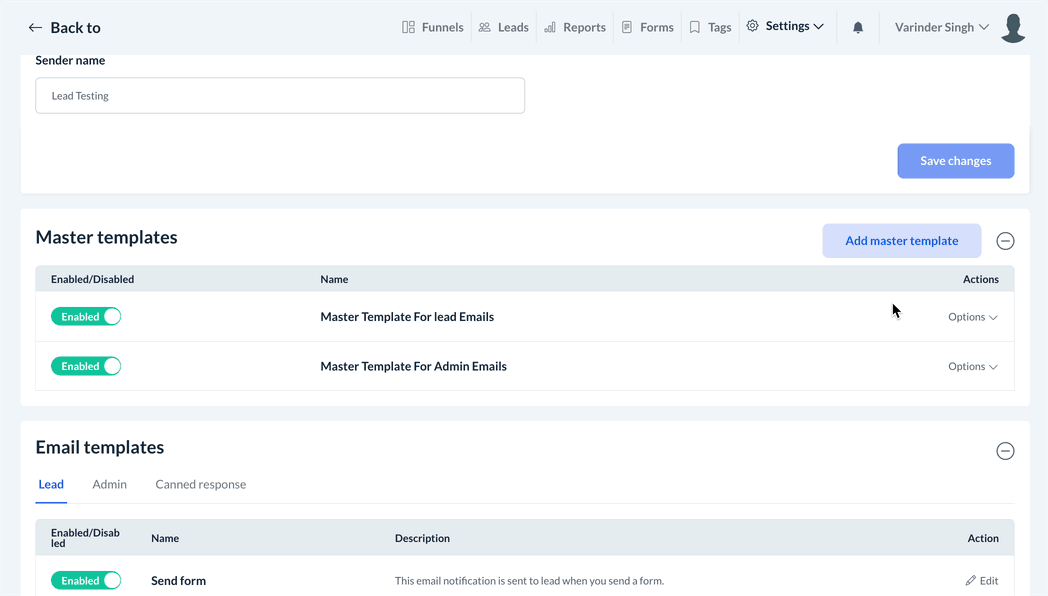Switch to the Admin email templates tab
Image resolution: width=1048 pixels, height=596 pixels.
pos(109,485)
